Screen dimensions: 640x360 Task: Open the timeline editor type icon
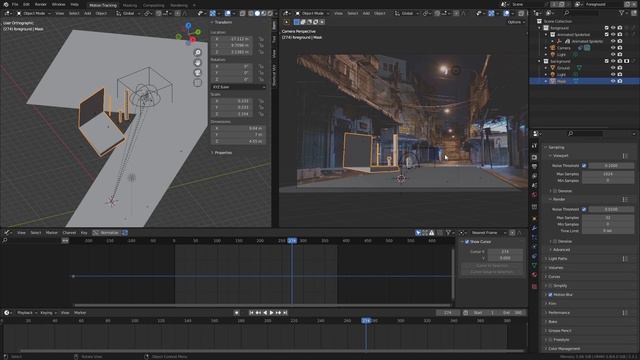(x=7, y=313)
